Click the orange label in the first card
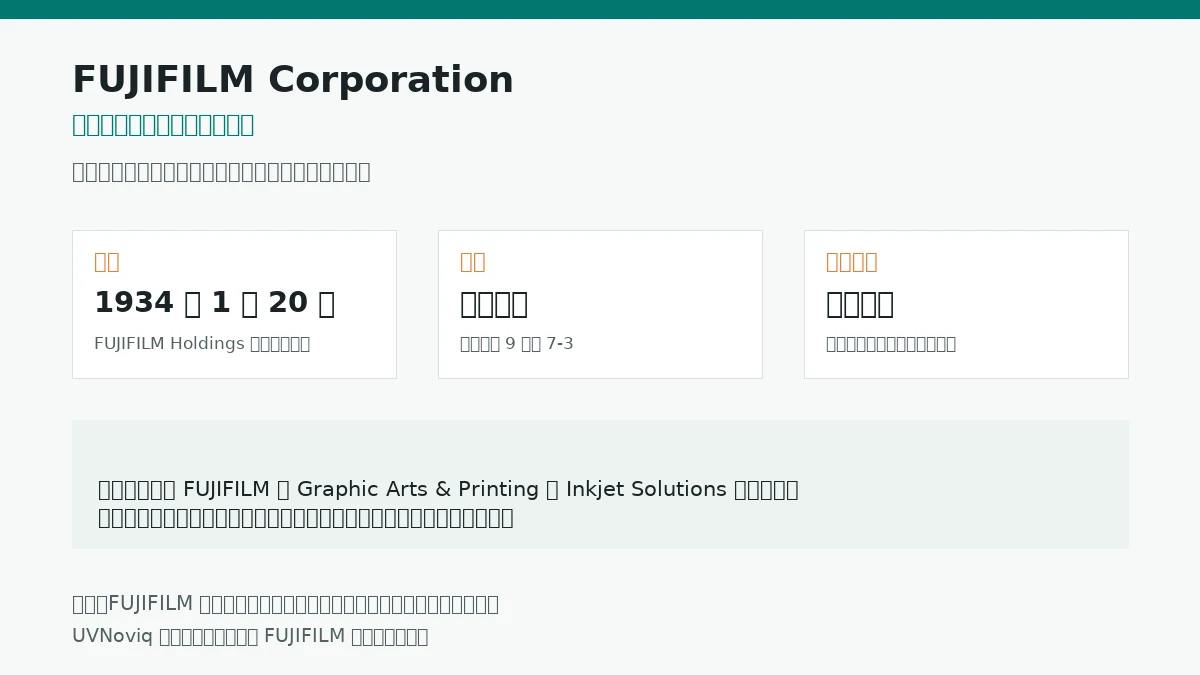Image resolution: width=1200 pixels, height=675 pixels. 107,262
